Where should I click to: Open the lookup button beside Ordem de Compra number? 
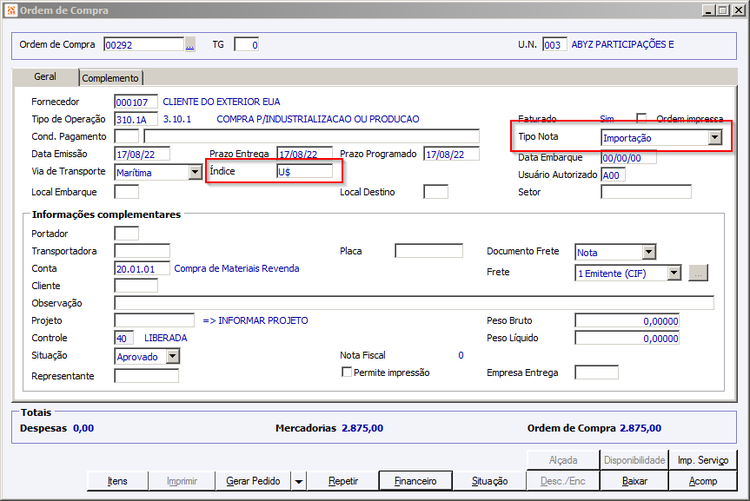click(x=190, y=45)
